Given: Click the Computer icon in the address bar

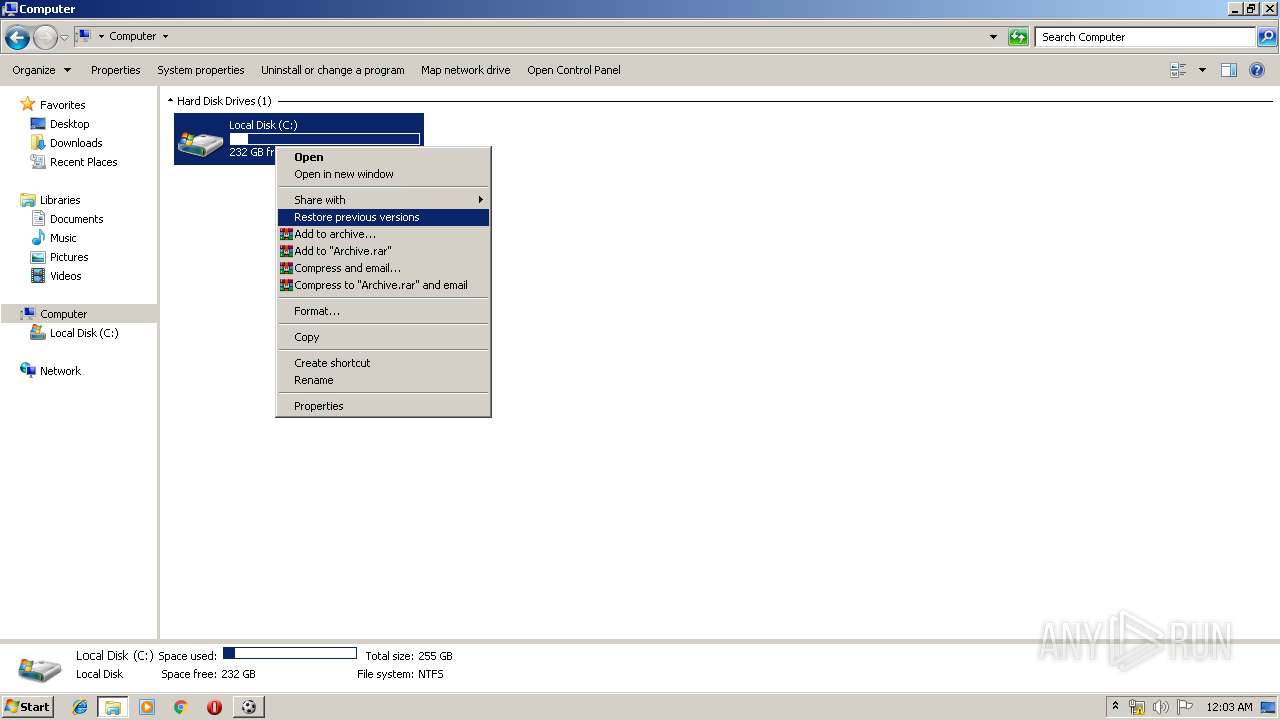Looking at the screenshot, I should (84, 36).
